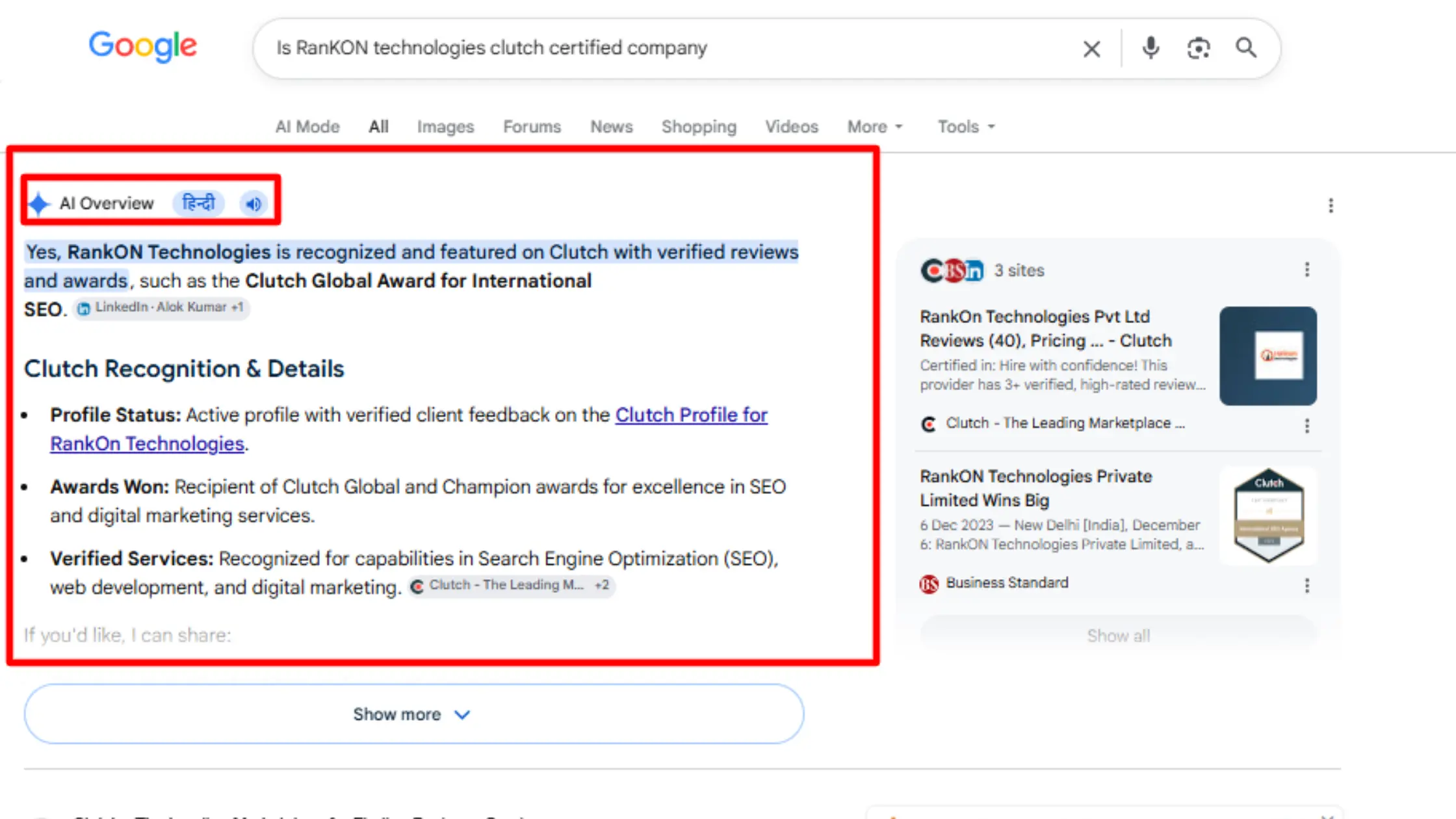Expand AI Overview with Show more
The width and height of the screenshot is (1456, 819).
[x=414, y=714]
